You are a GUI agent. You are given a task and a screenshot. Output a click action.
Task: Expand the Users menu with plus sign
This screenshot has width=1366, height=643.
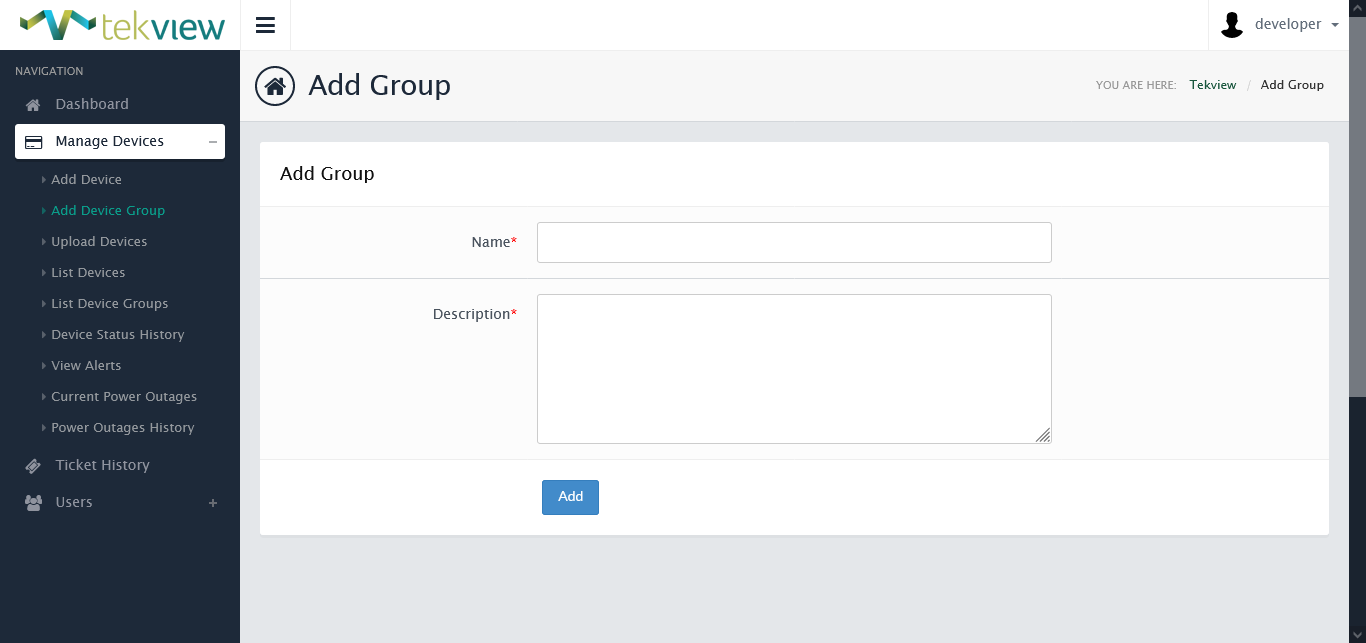[212, 503]
